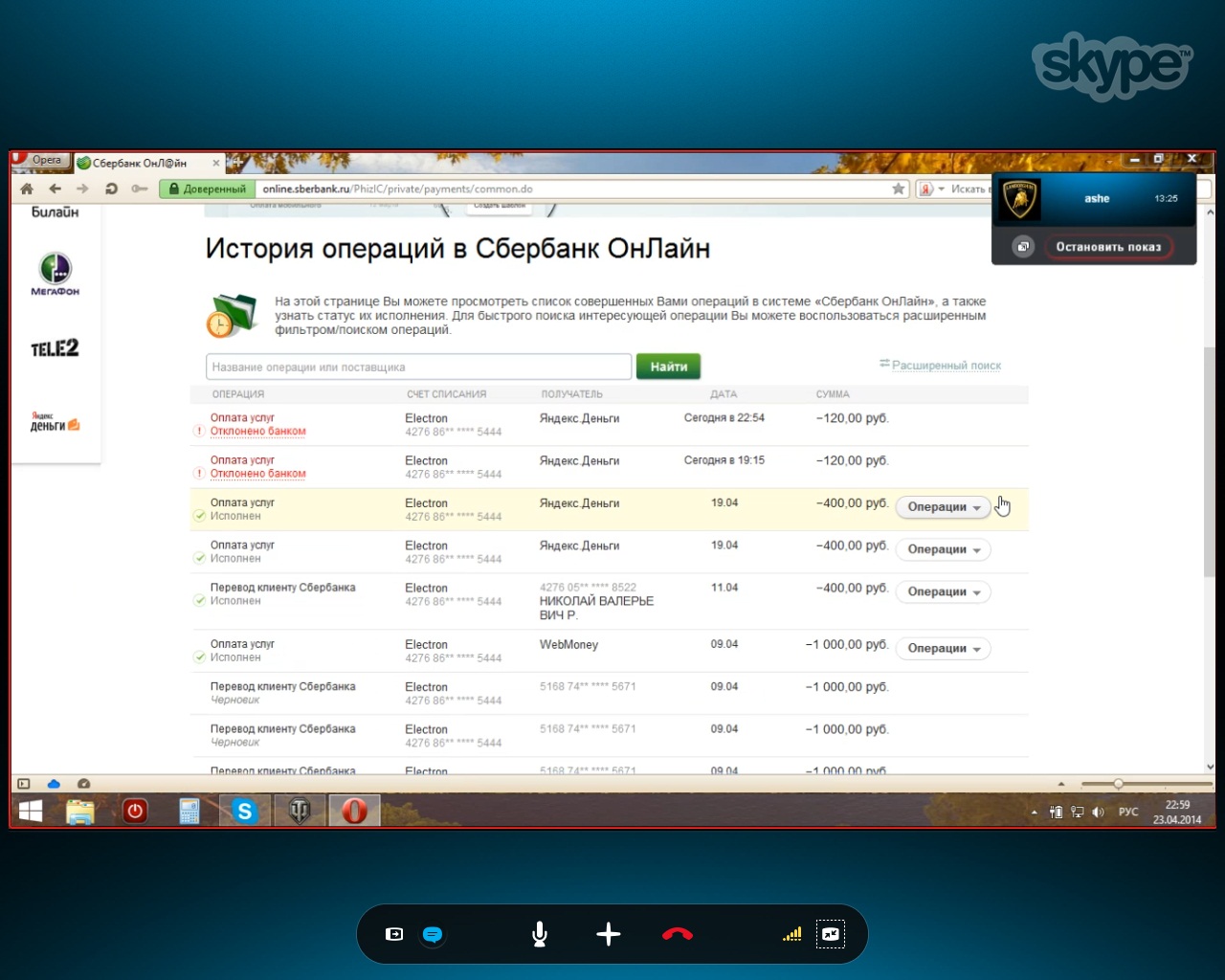Go forward with browser forward arrow

point(82,189)
